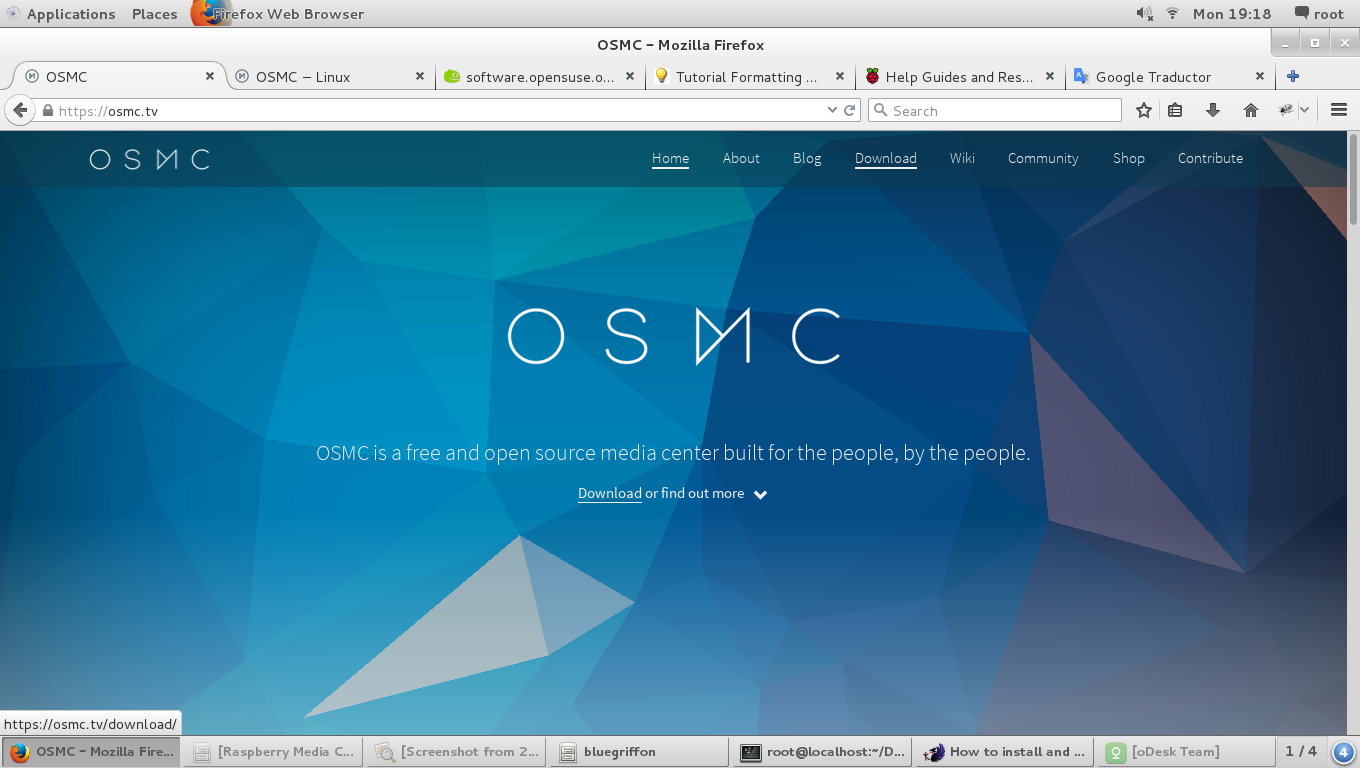Open the Blog navigation link
1360x768 pixels.
coord(807,158)
